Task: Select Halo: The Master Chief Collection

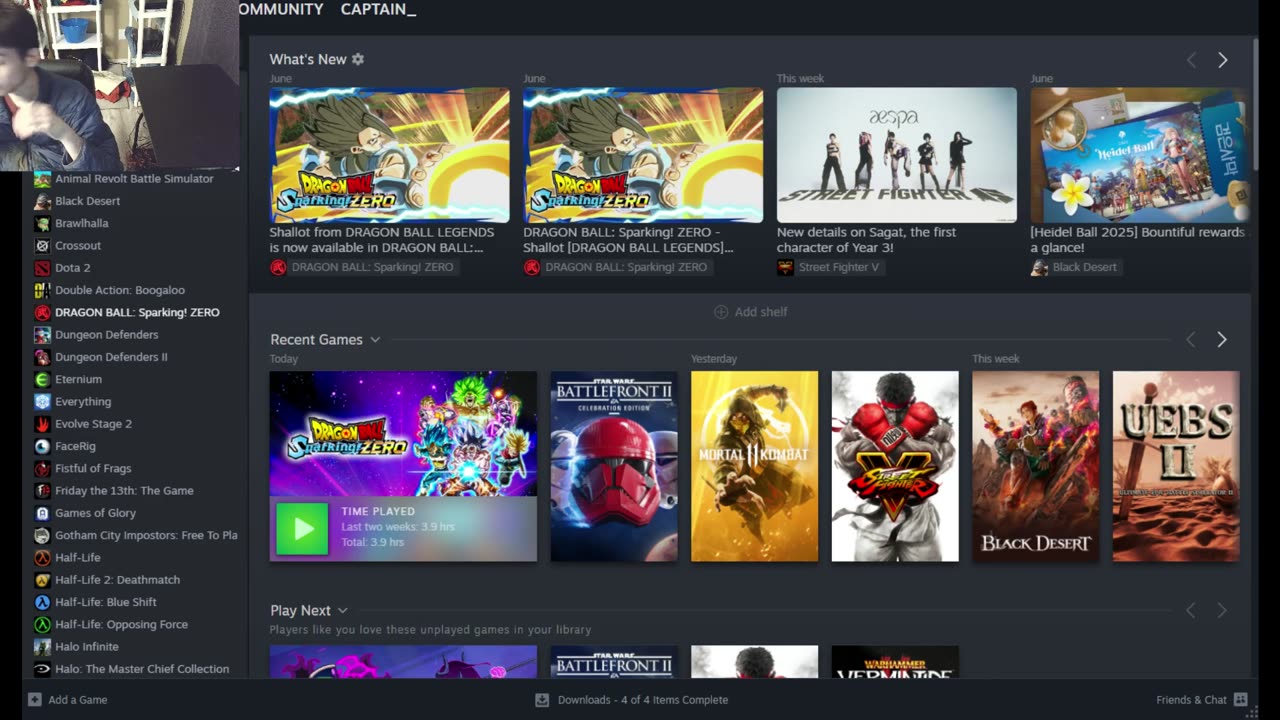Action: point(142,669)
